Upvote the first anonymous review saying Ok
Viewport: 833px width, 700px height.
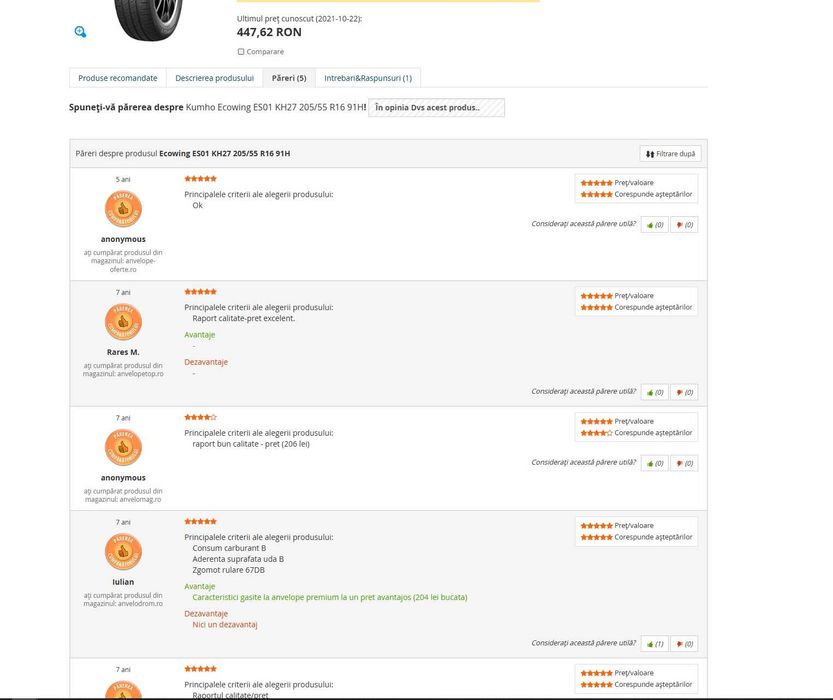click(654, 225)
